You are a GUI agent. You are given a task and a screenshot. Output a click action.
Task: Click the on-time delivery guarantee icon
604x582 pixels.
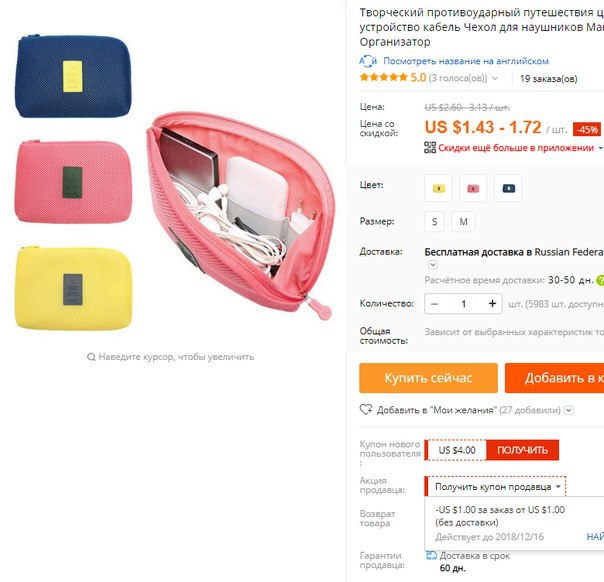coord(431,555)
